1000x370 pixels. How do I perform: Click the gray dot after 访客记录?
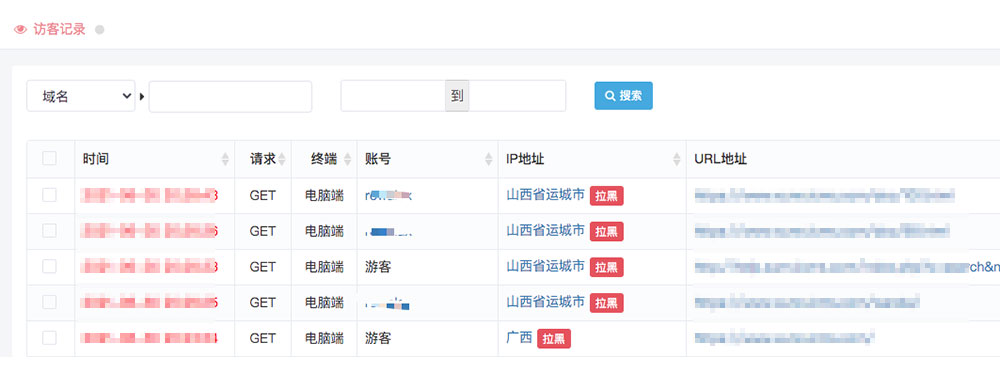point(99,29)
